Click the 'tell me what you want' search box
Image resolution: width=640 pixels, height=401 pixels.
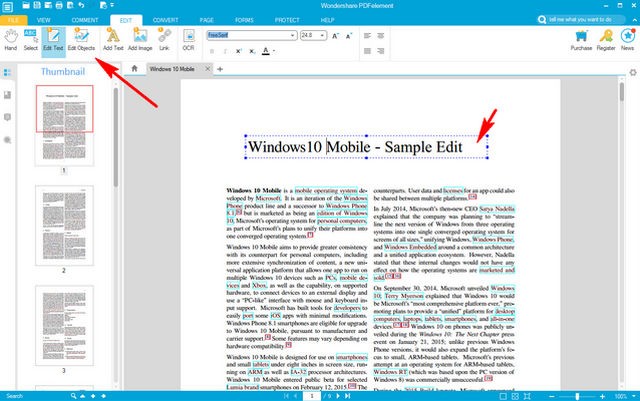pyautogui.click(x=581, y=19)
